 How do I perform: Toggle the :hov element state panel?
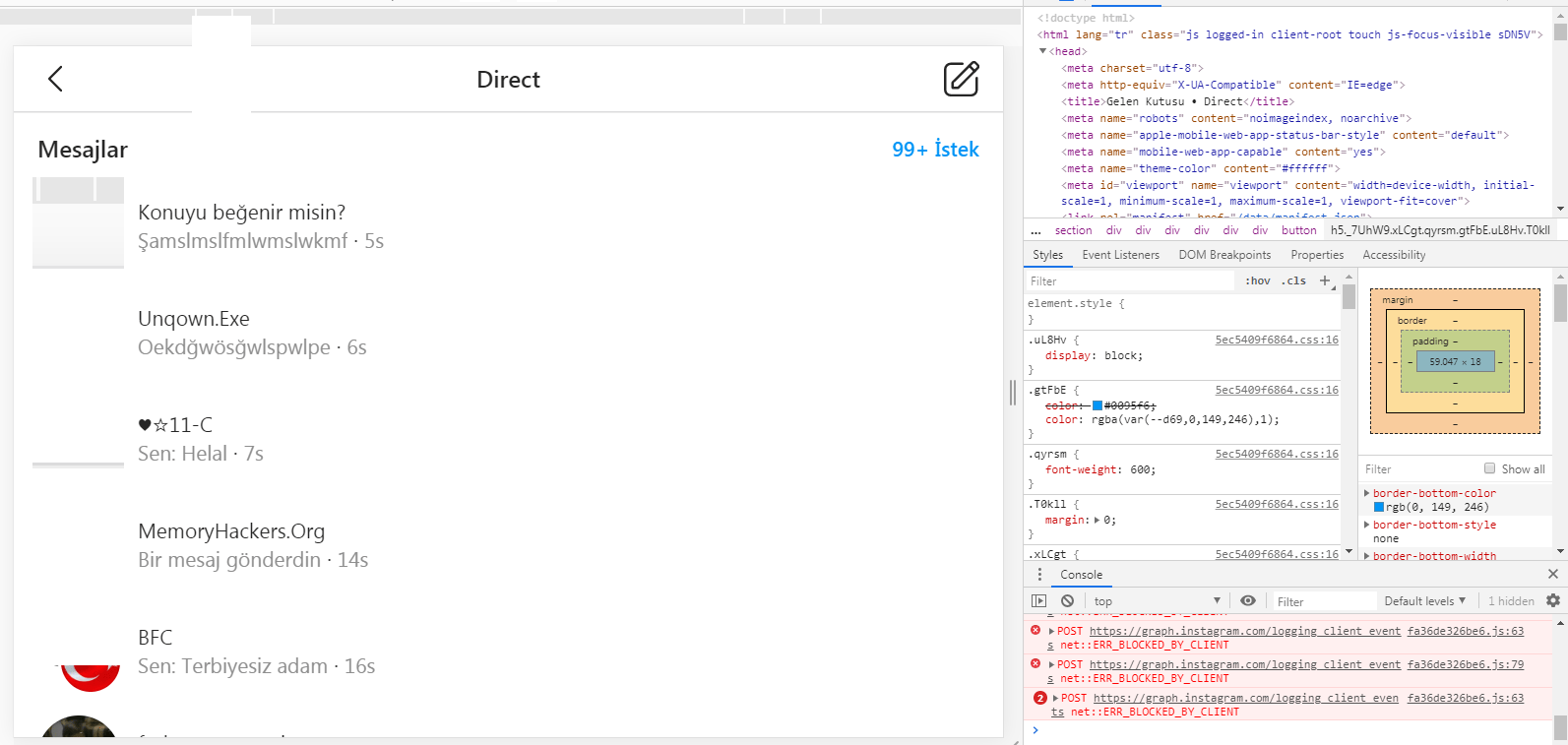click(x=1257, y=281)
